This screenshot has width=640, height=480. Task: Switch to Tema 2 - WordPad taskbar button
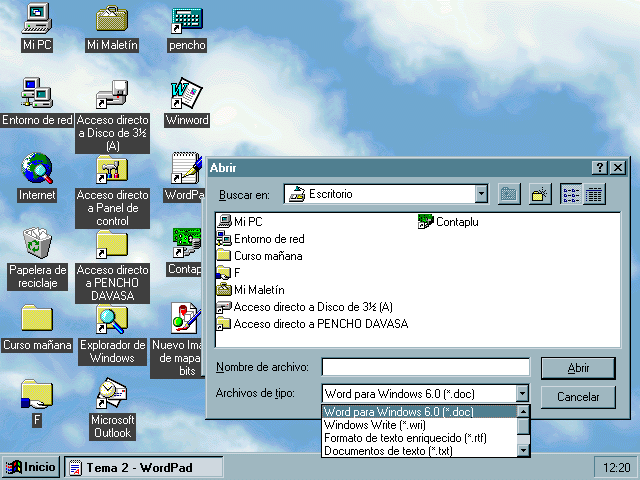click(x=144, y=467)
